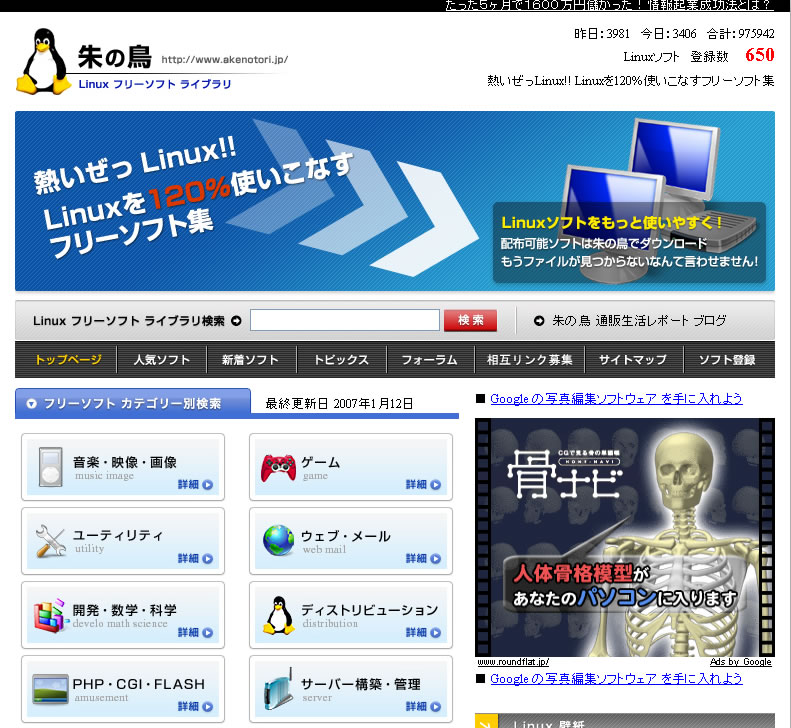Click the 骨ナビ skeleton advertisement banner

(x=624, y=536)
